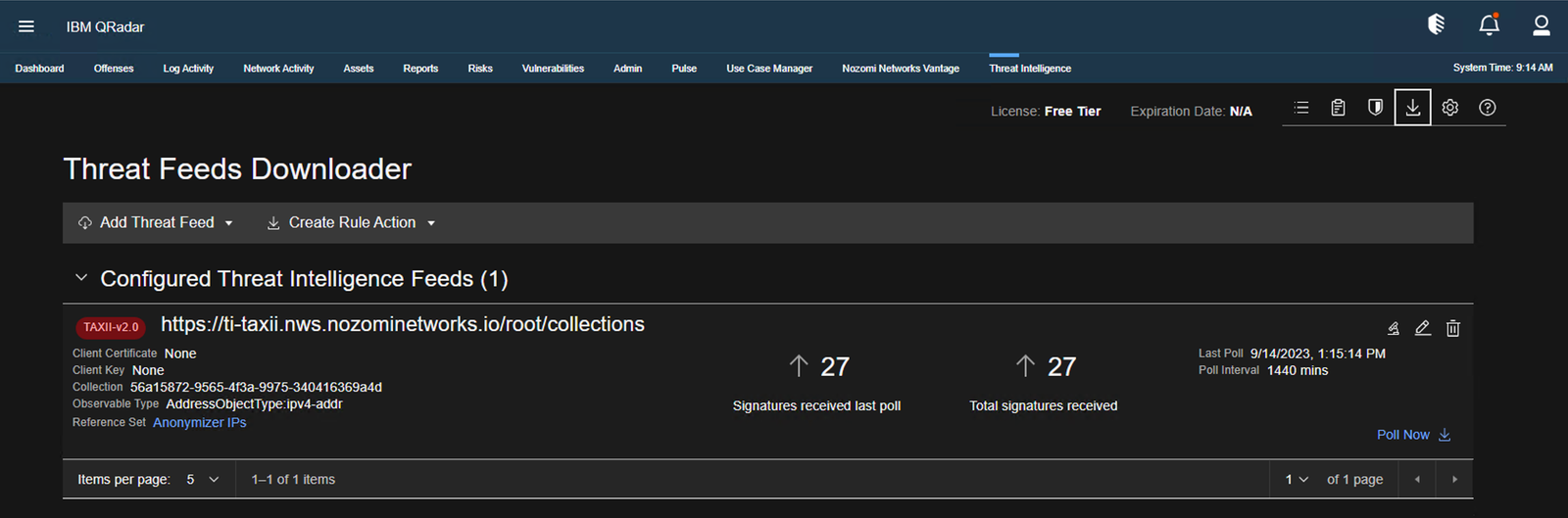Open the settings gear icon
The image size is (1568, 518).
pos(1449,108)
